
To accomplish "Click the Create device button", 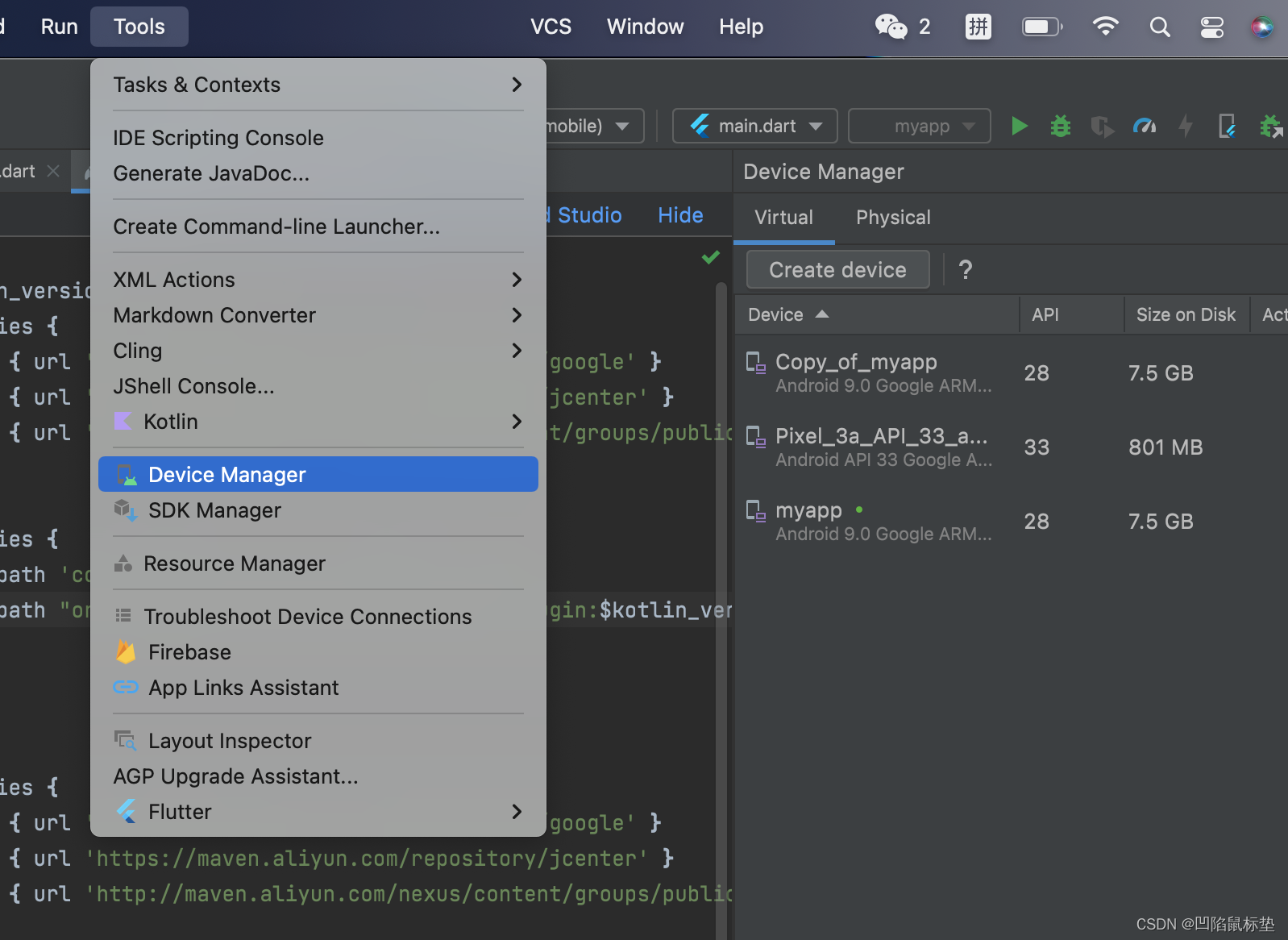I will pos(838,269).
